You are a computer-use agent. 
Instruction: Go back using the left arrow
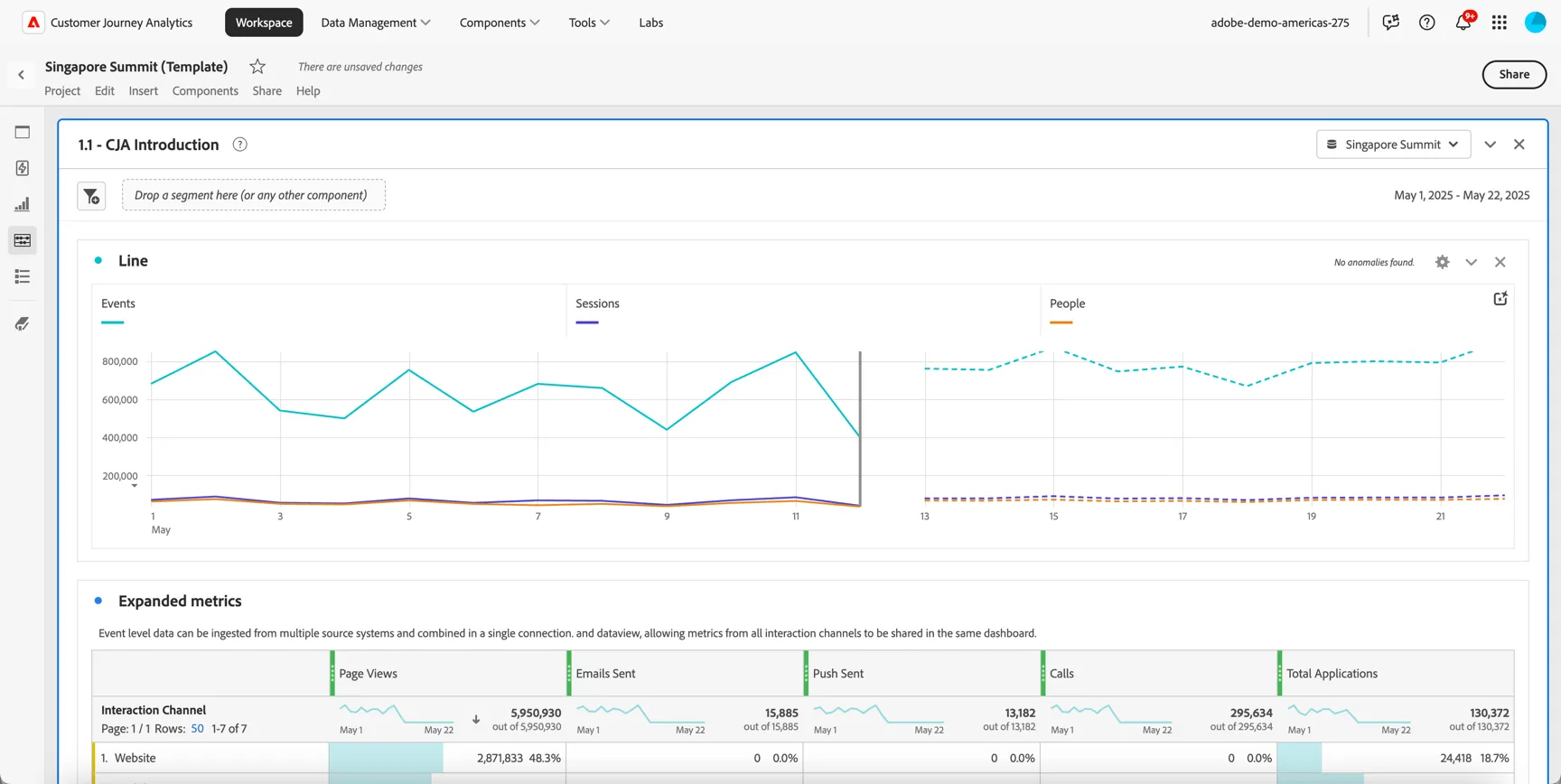click(x=22, y=75)
